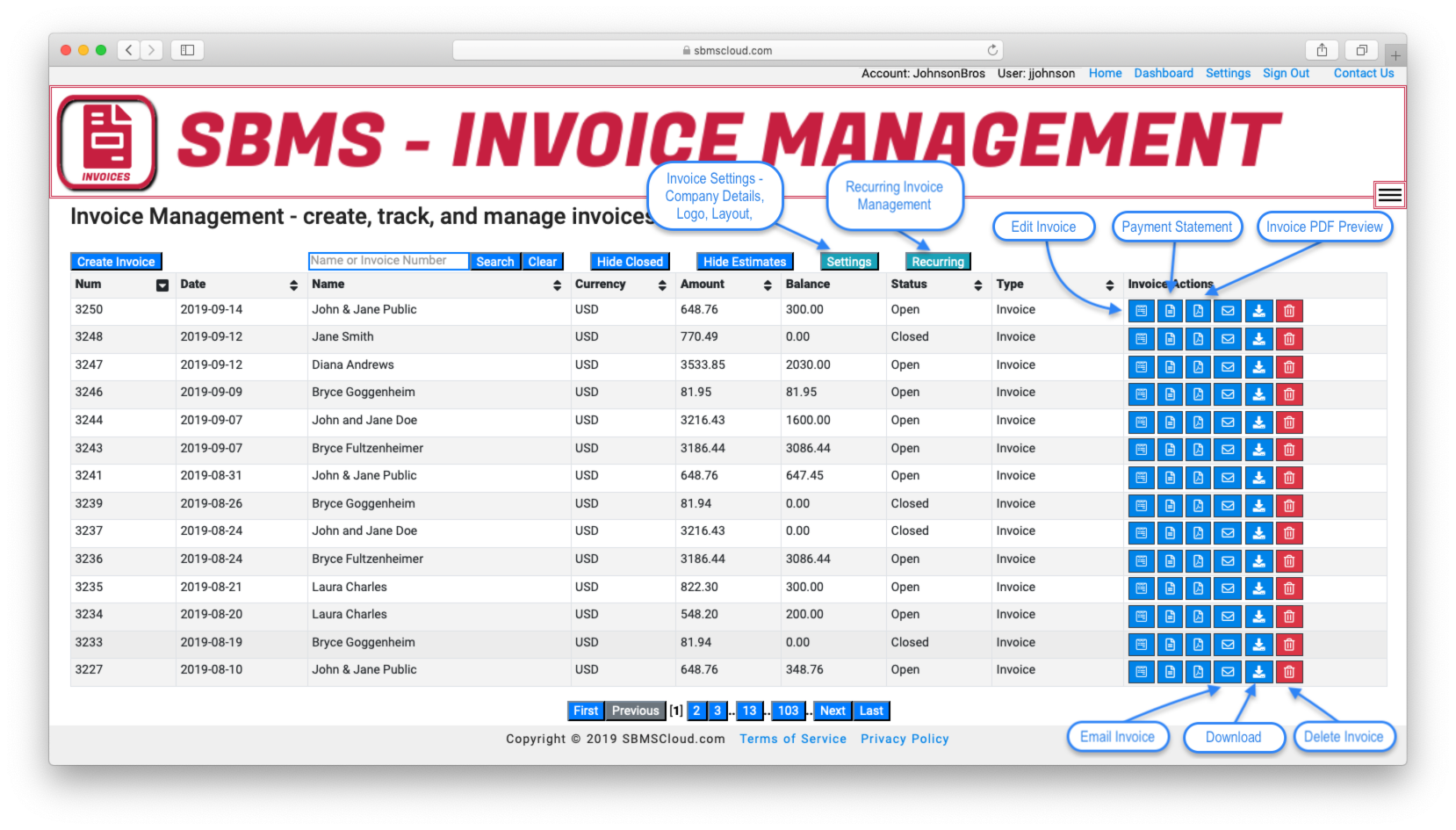Click Sign Out link
This screenshot has width=1456, height=830.
[x=1286, y=74]
